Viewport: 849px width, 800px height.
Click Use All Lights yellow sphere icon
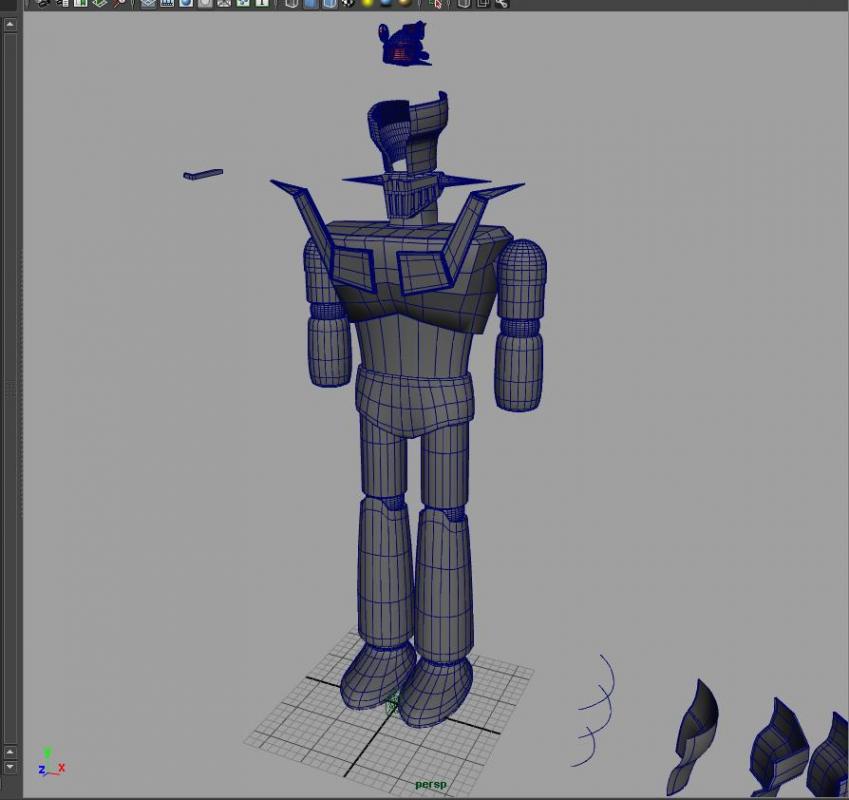point(368,3)
